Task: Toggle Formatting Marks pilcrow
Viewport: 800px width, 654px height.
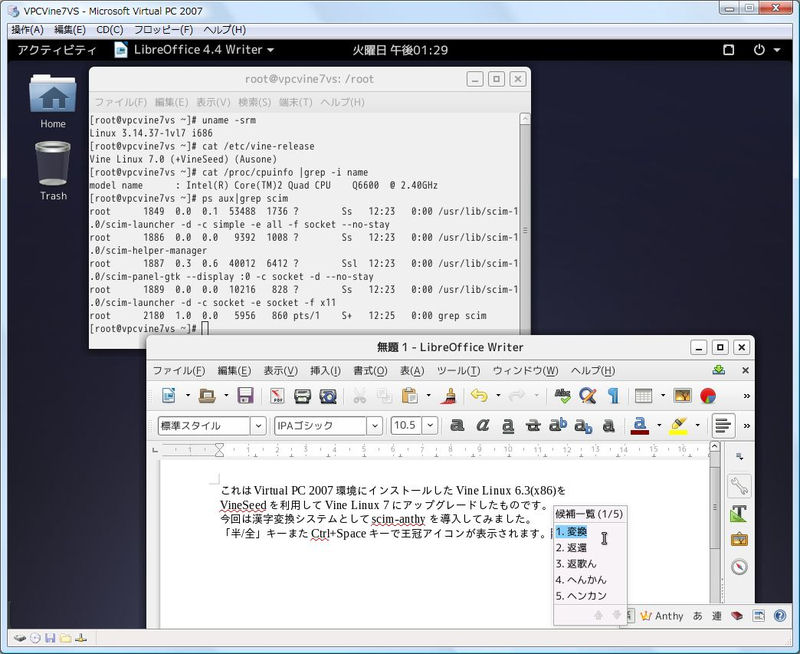Action: click(613, 395)
